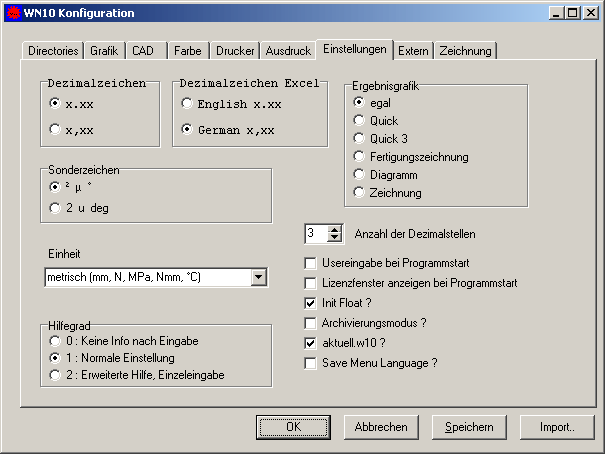Image resolution: width=605 pixels, height=454 pixels.
Task: Click the Import.. button
Action: tap(557, 427)
